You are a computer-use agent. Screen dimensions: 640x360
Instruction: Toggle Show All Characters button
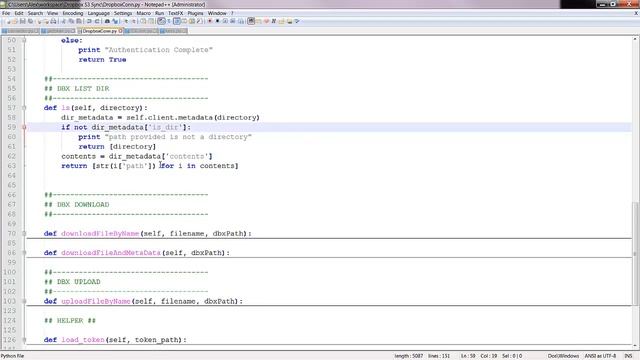coord(169,21)
